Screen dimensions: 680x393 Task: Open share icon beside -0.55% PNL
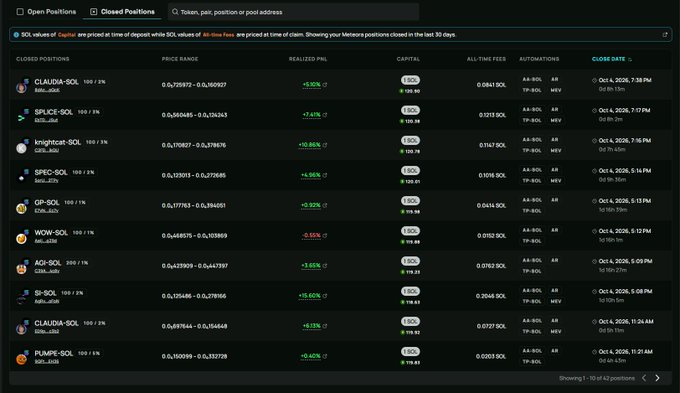(x=325, y=236)
